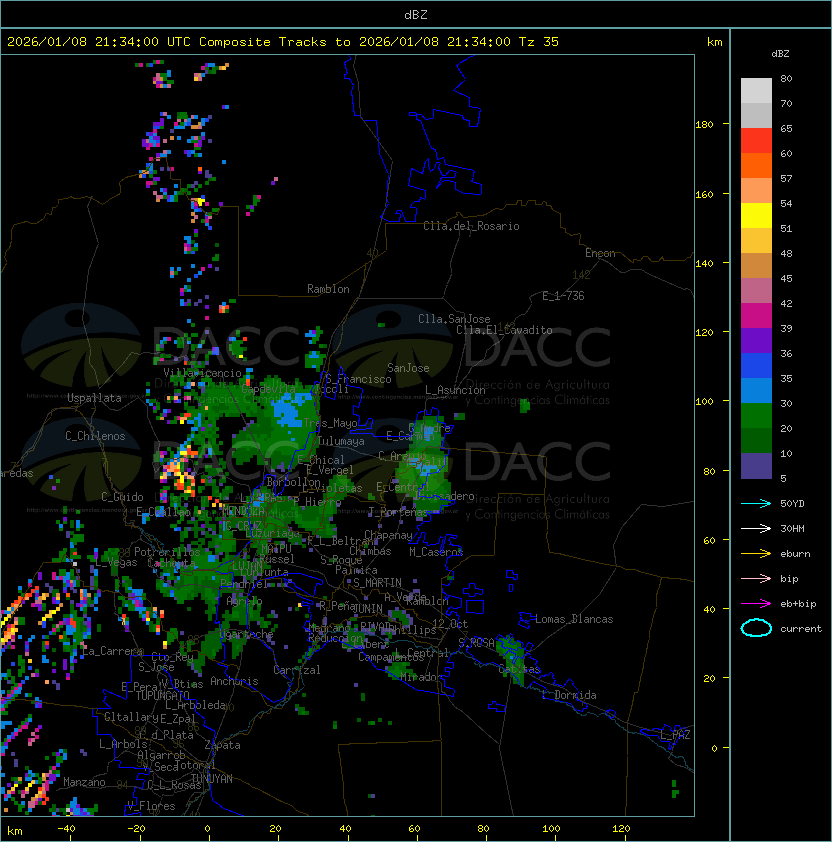Click the 180 tick on vertical axis
The width and height of the screenshot is (832, 842).
coord(704,125)
